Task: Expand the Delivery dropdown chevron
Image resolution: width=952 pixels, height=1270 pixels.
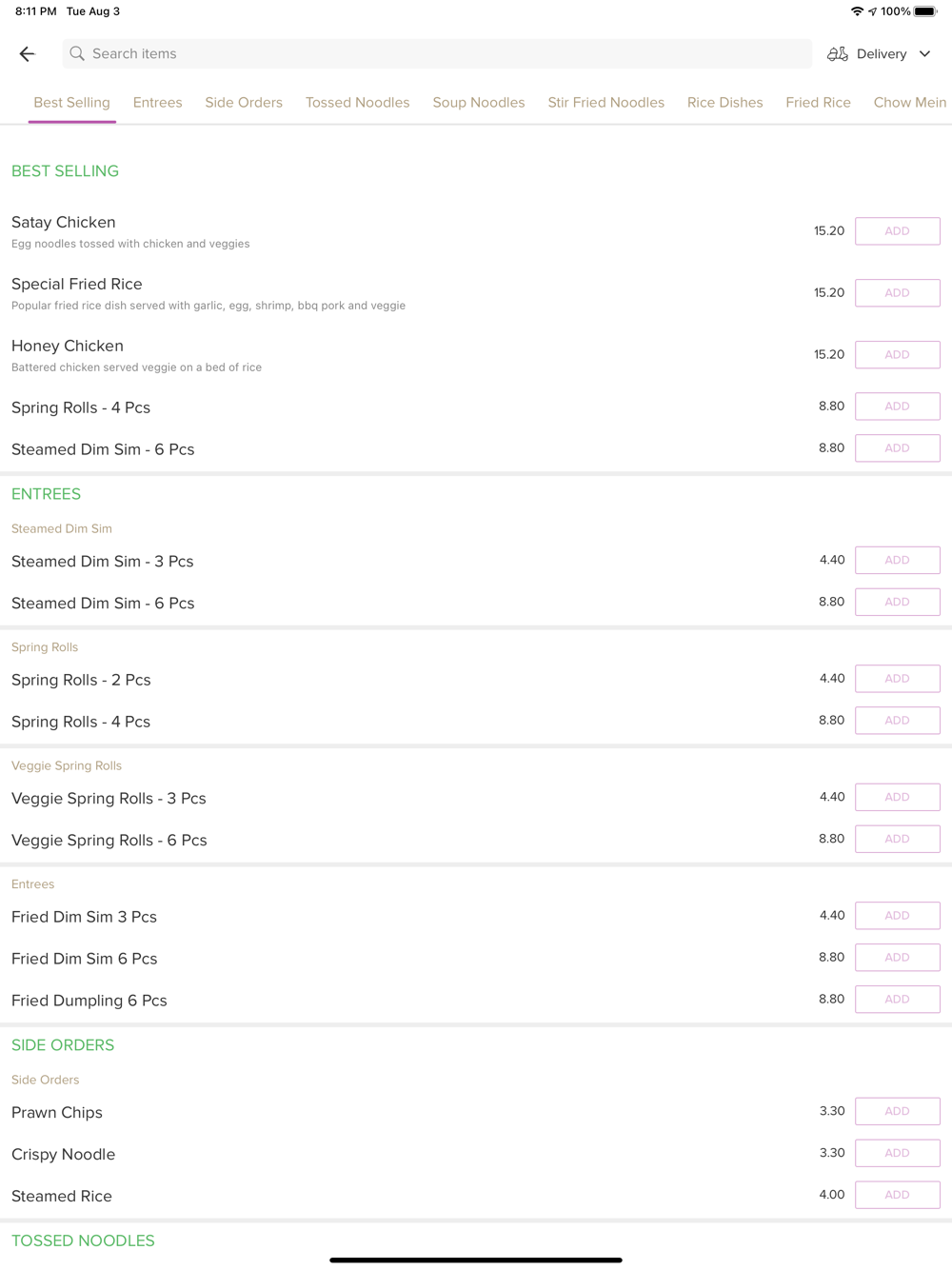Action: [925, 54]
